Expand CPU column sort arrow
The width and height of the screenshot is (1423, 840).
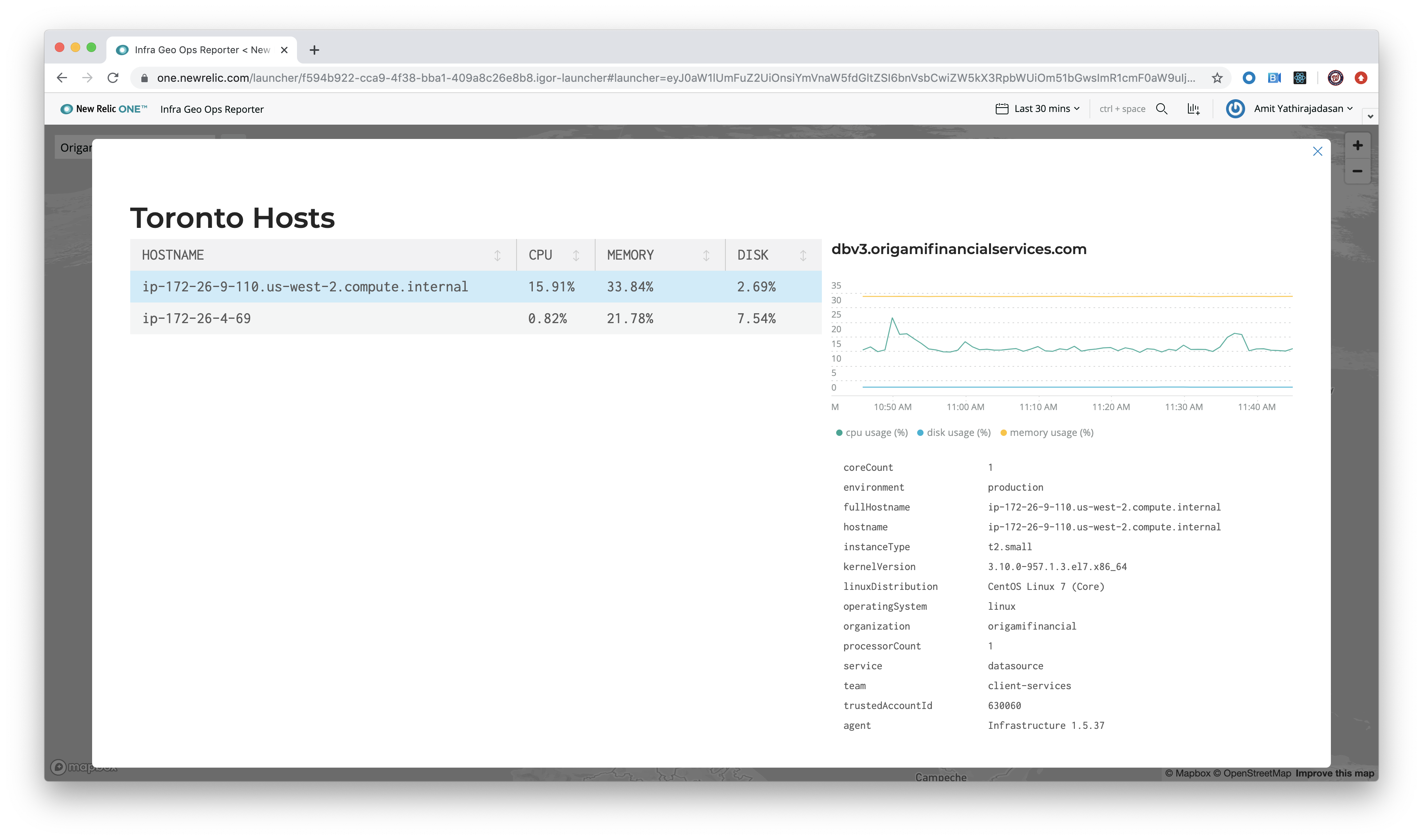577,255
